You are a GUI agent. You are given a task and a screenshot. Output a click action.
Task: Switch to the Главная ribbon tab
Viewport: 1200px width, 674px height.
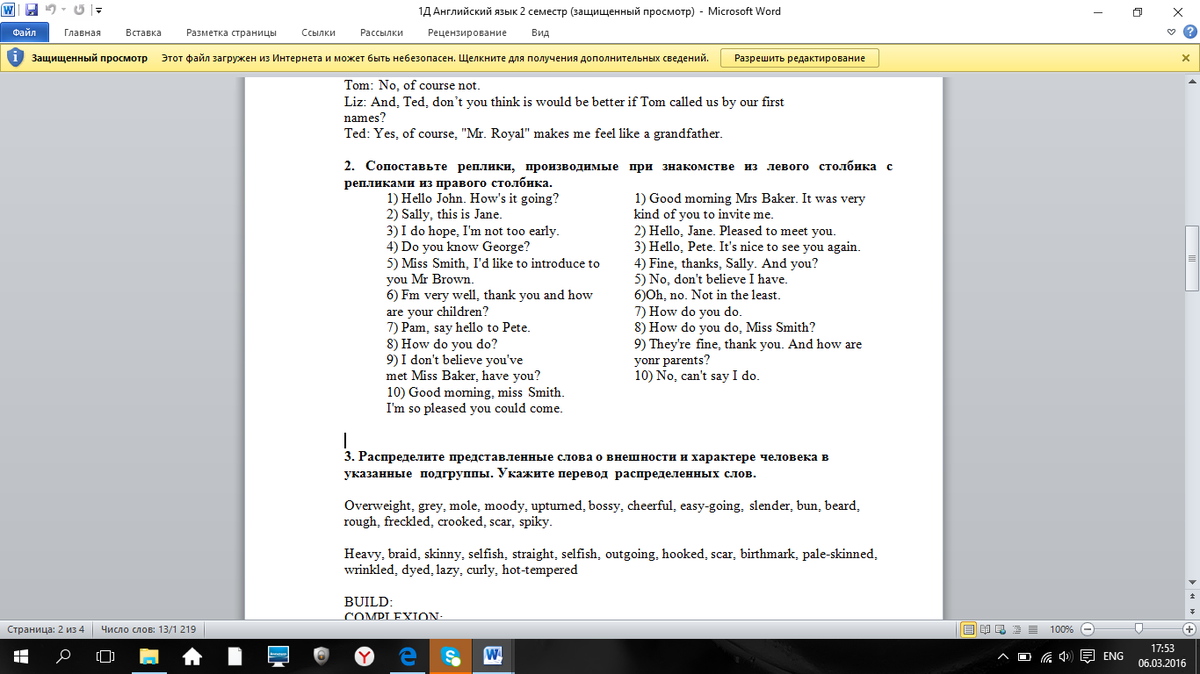[x=82, y=33]
